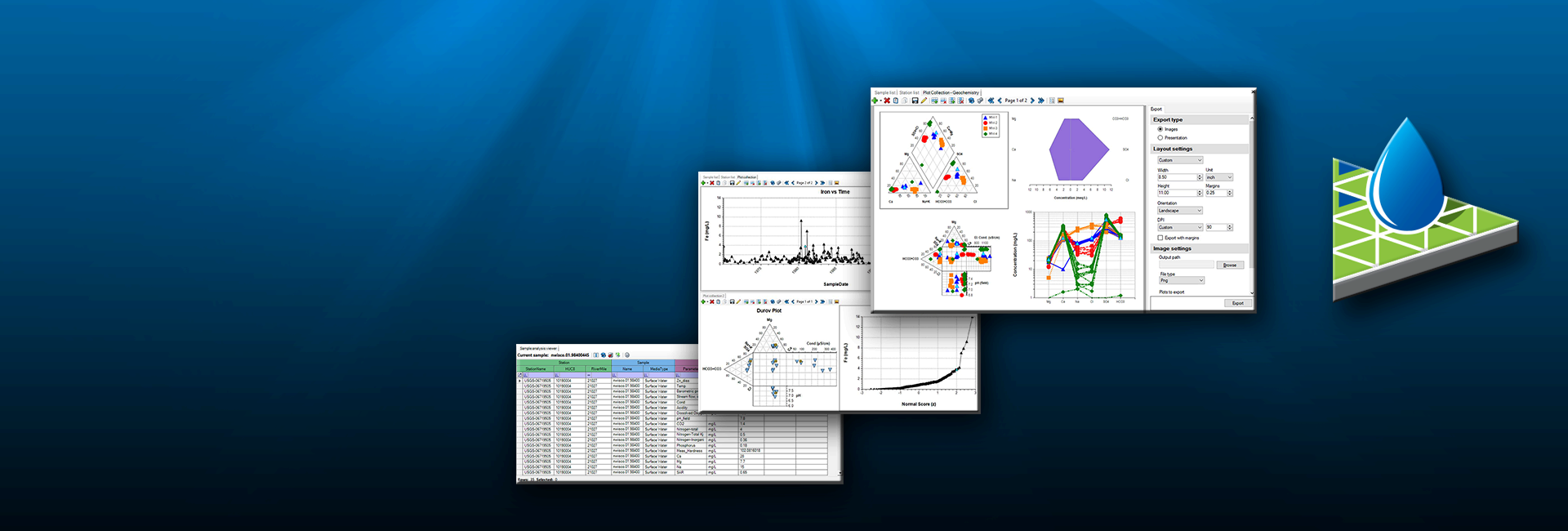
Task: Click the Height input field showing 11.00
Action: (1177, 193)
